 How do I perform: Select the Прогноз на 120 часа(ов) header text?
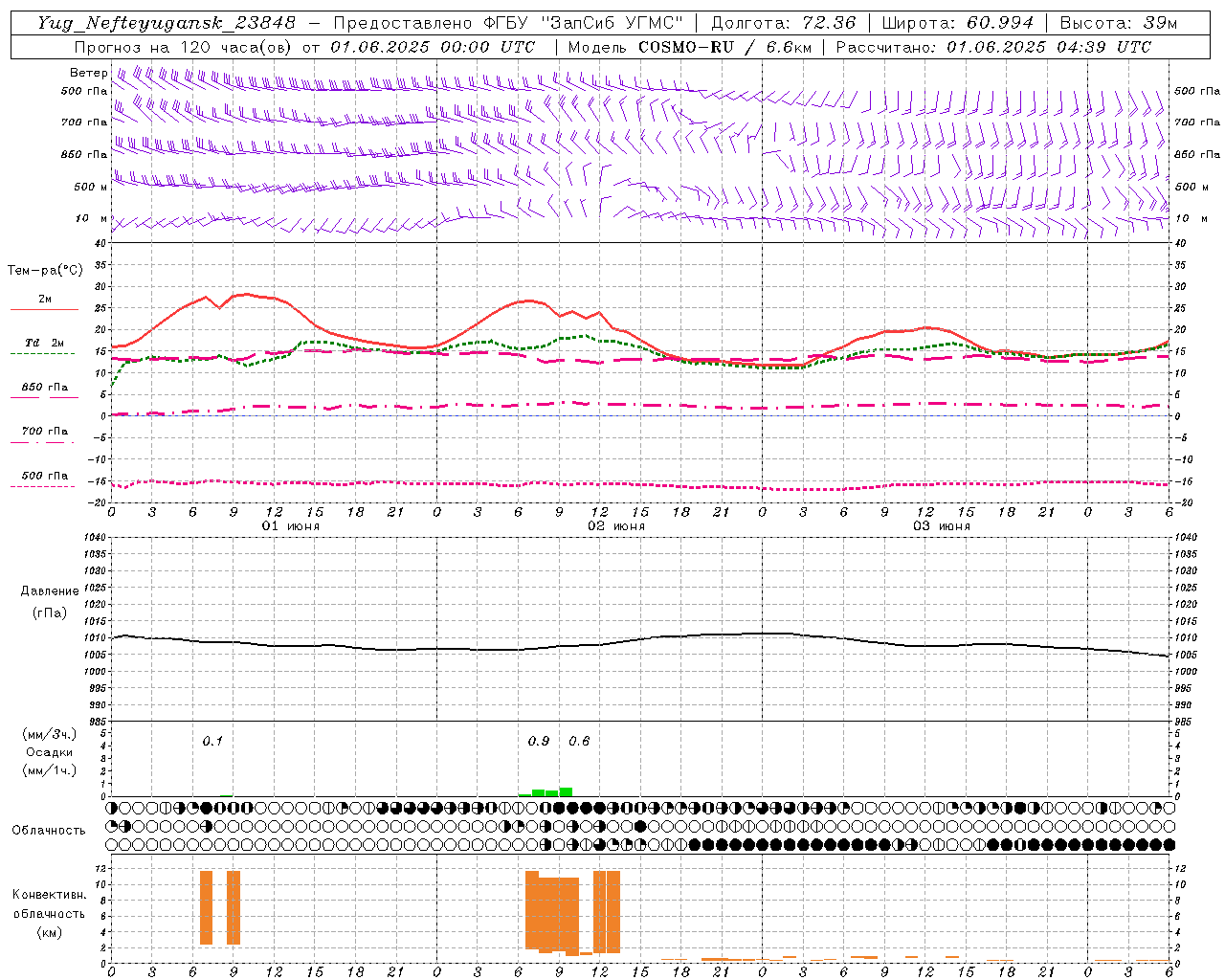click(x=184, y=47)
